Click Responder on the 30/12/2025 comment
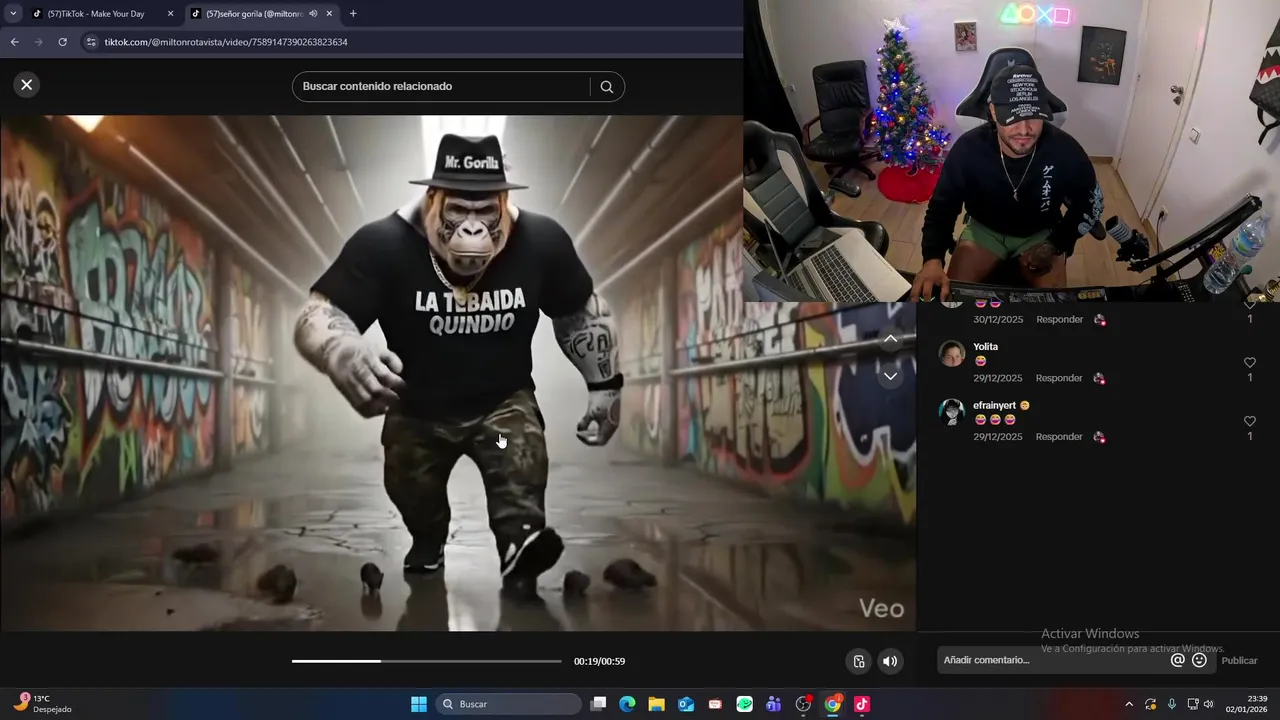This screenshot has width=1280, height=720. coord(1059,319)
